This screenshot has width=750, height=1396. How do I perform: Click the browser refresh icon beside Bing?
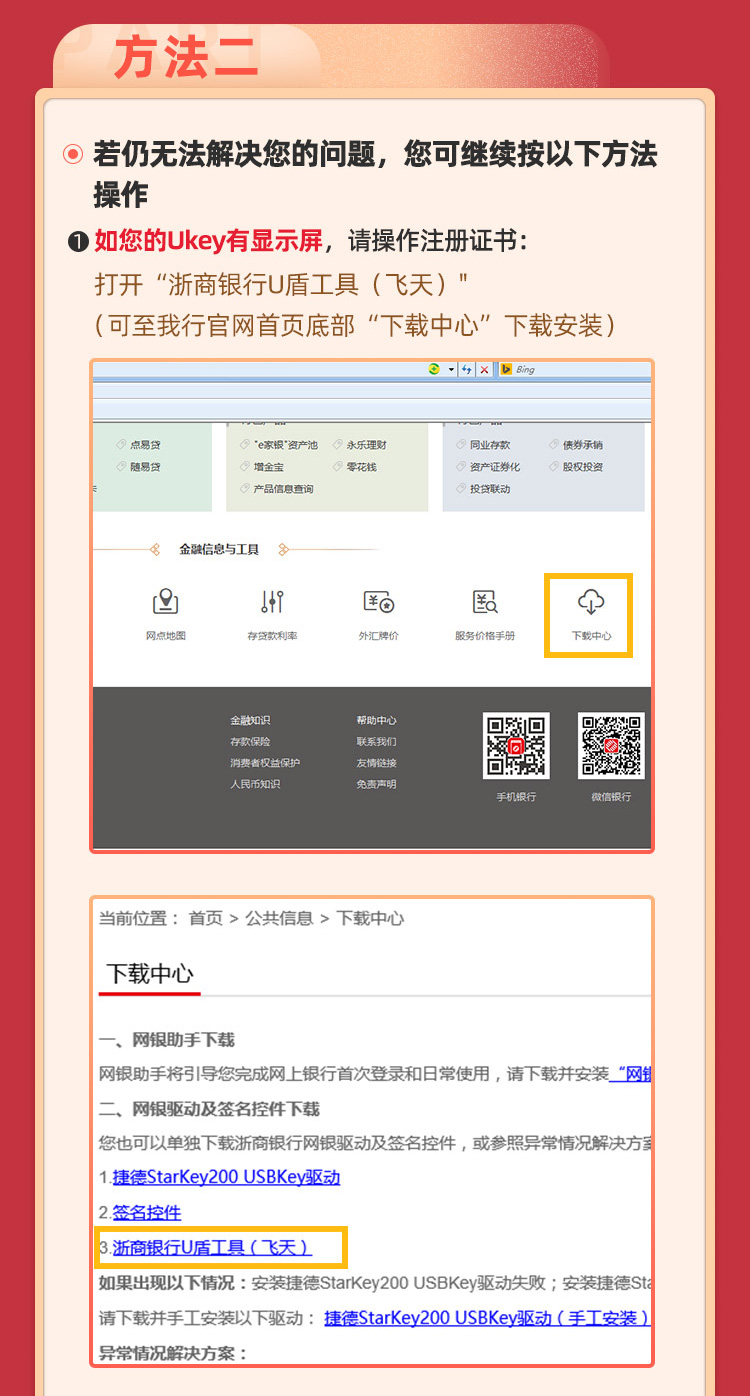(x=467, y=369)
